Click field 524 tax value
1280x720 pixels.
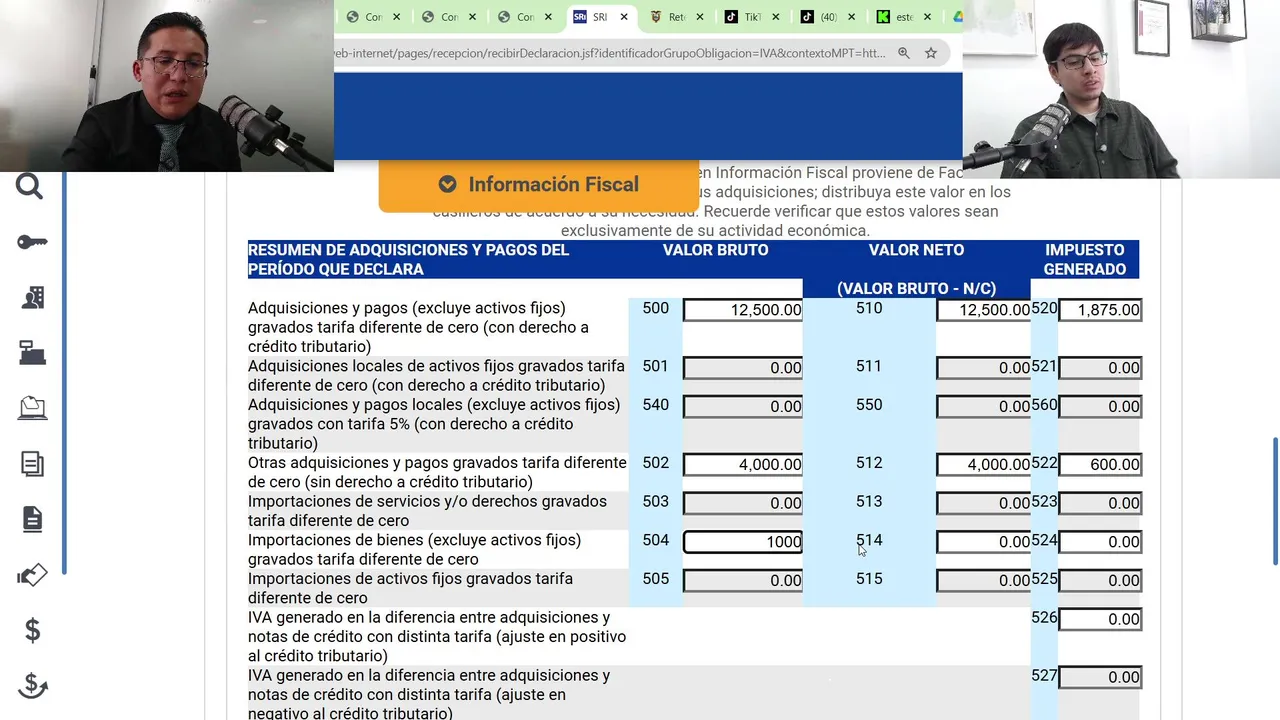[1100, 542]
